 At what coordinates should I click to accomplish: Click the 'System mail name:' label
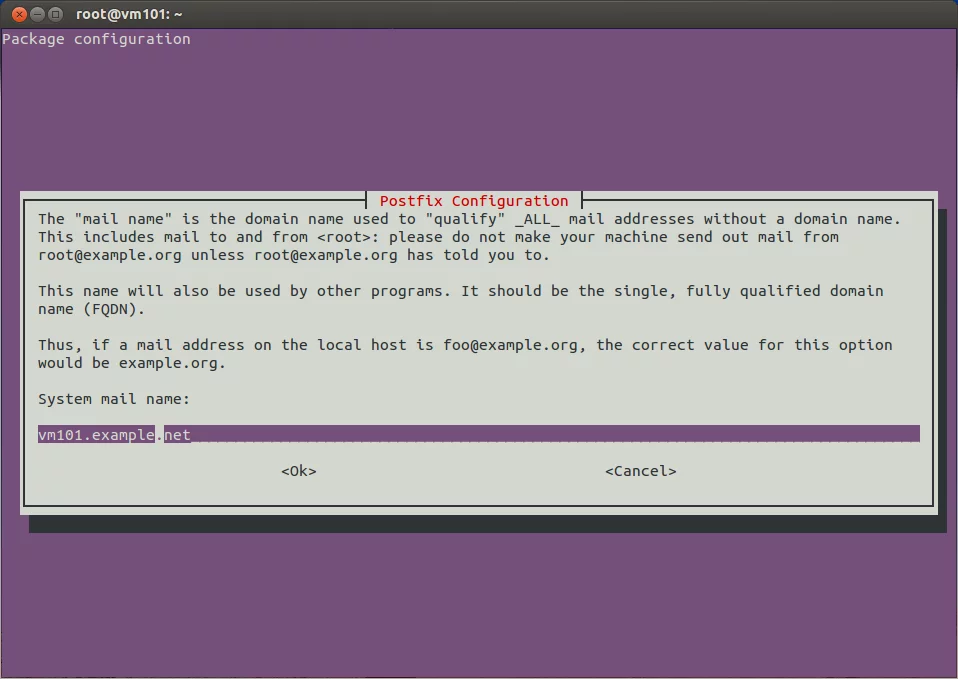tap(114, 399)
